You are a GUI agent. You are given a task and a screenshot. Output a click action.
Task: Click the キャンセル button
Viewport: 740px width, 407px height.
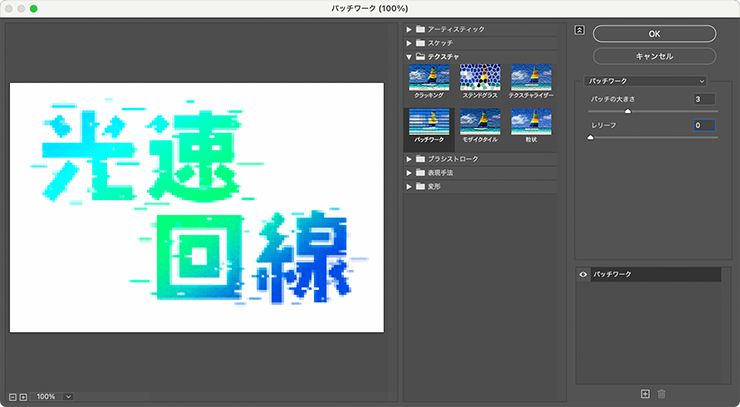click(654, 56)
